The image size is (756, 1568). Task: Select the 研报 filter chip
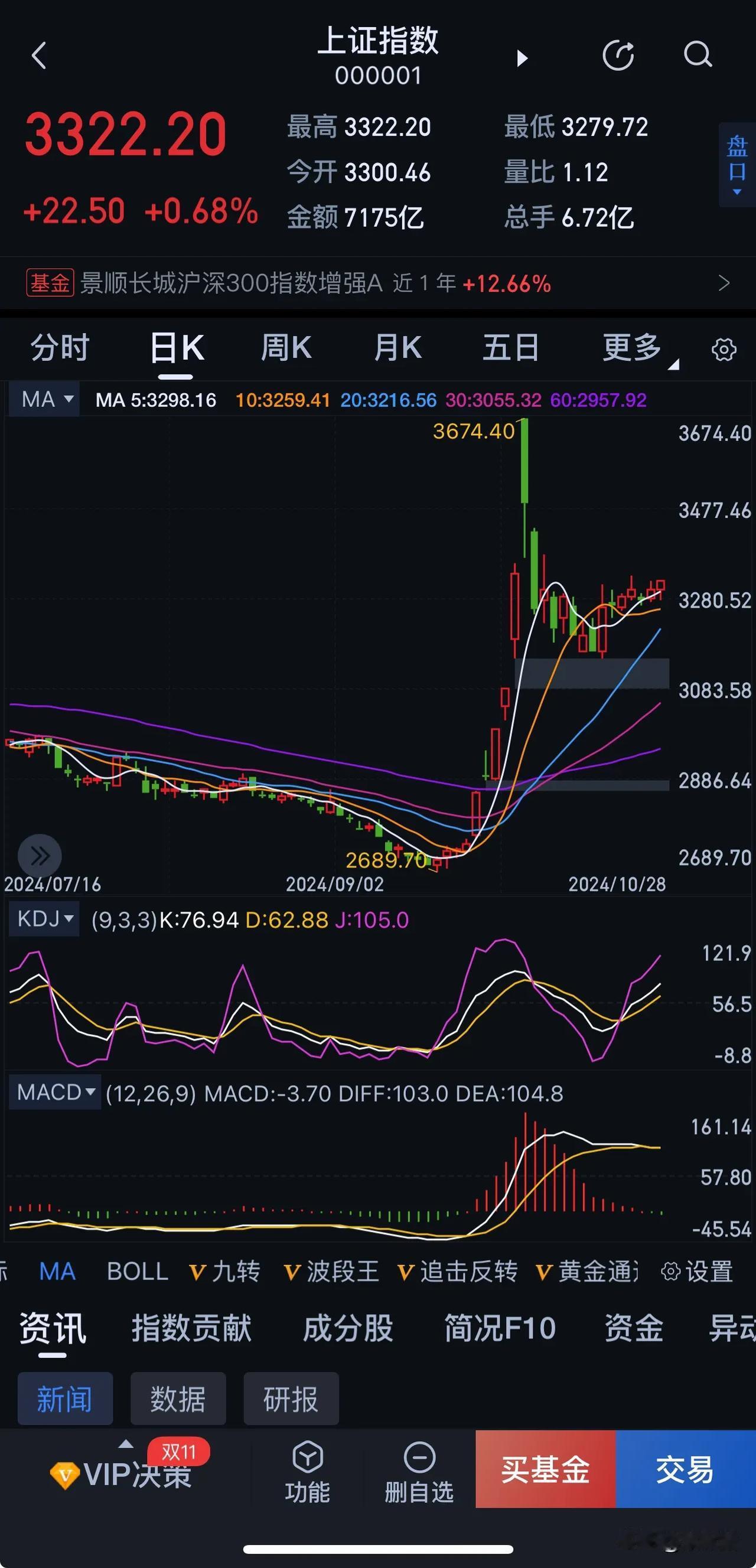[291, 1398]
